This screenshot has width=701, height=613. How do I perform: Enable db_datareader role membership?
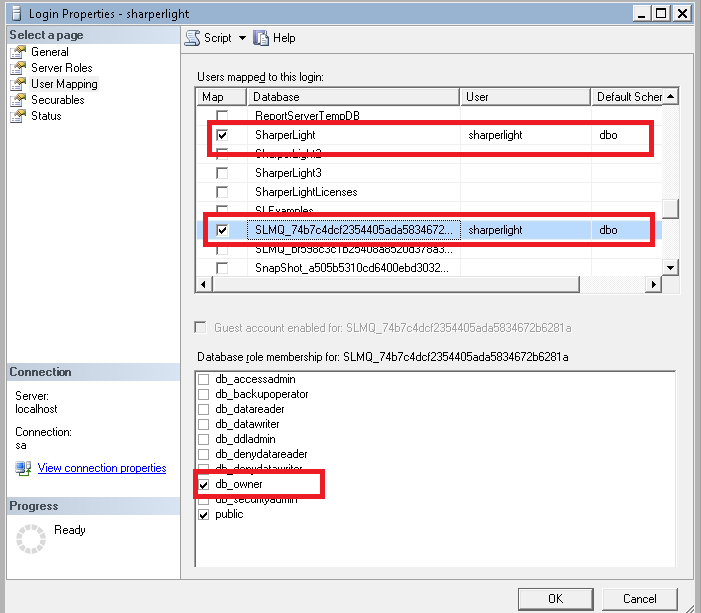[203, 409]
